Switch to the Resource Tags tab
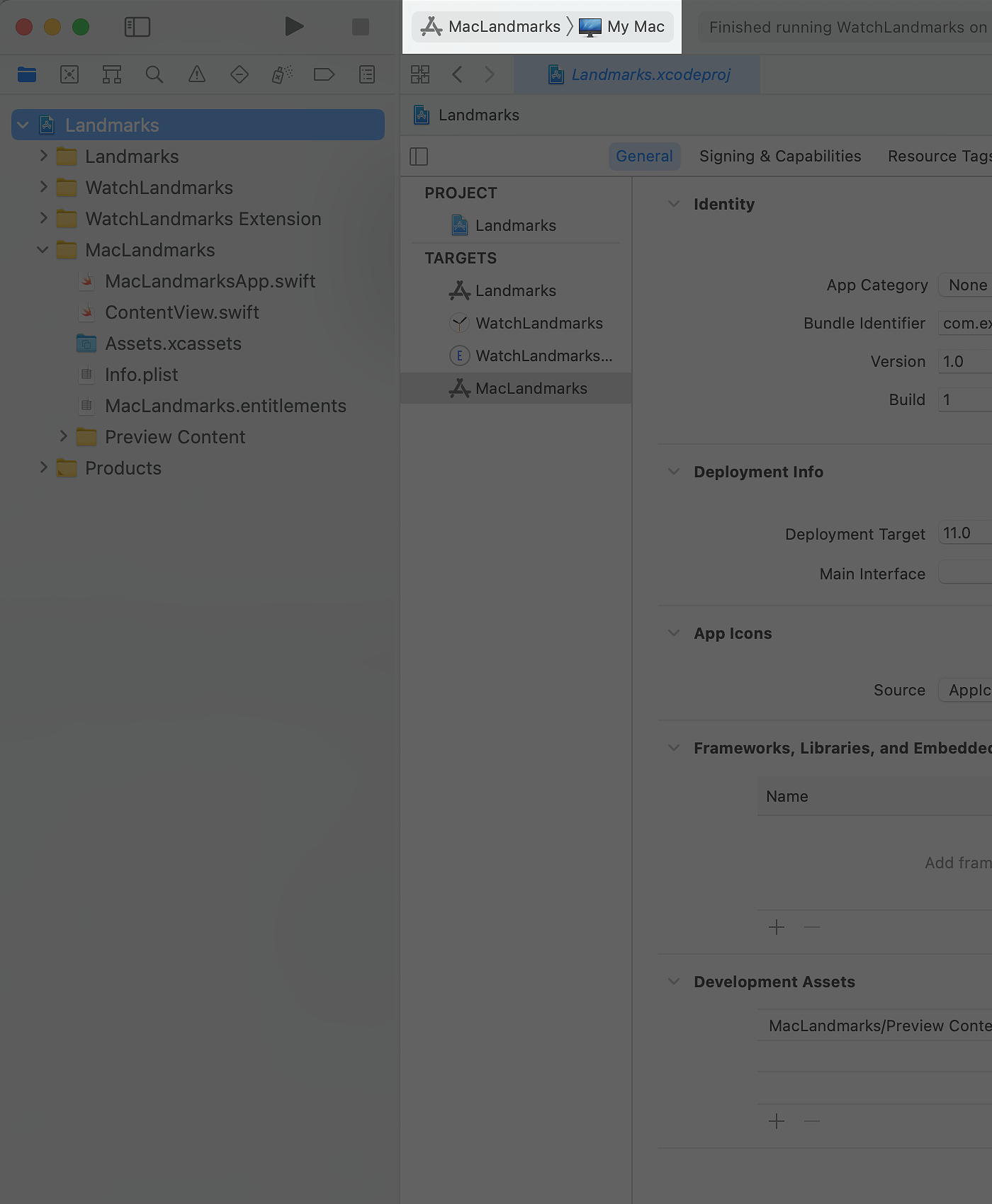This screenshot has width=992, height=1204. pos(940,157)
